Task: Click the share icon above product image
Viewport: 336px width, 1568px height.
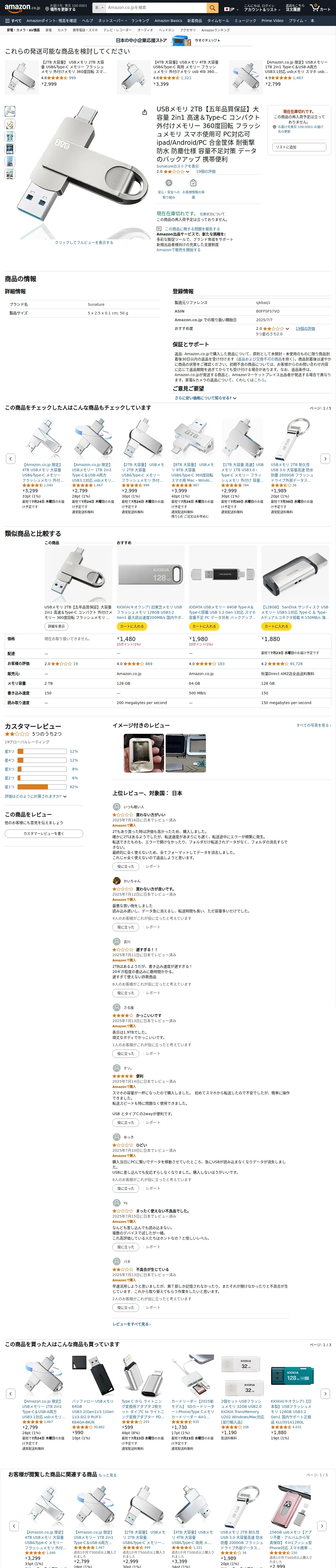Action: point(144,112)
